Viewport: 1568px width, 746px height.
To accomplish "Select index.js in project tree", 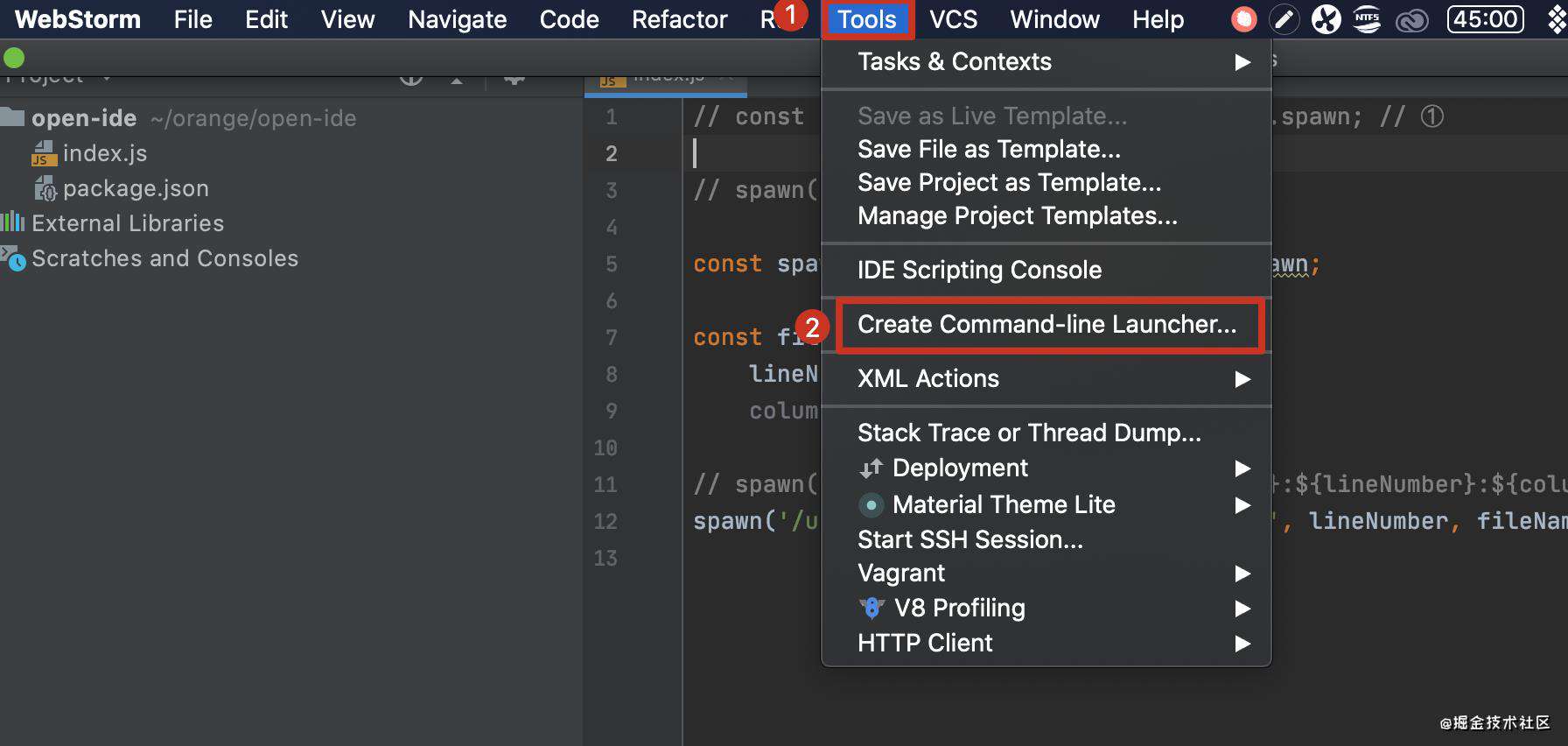I will [105, 153].
